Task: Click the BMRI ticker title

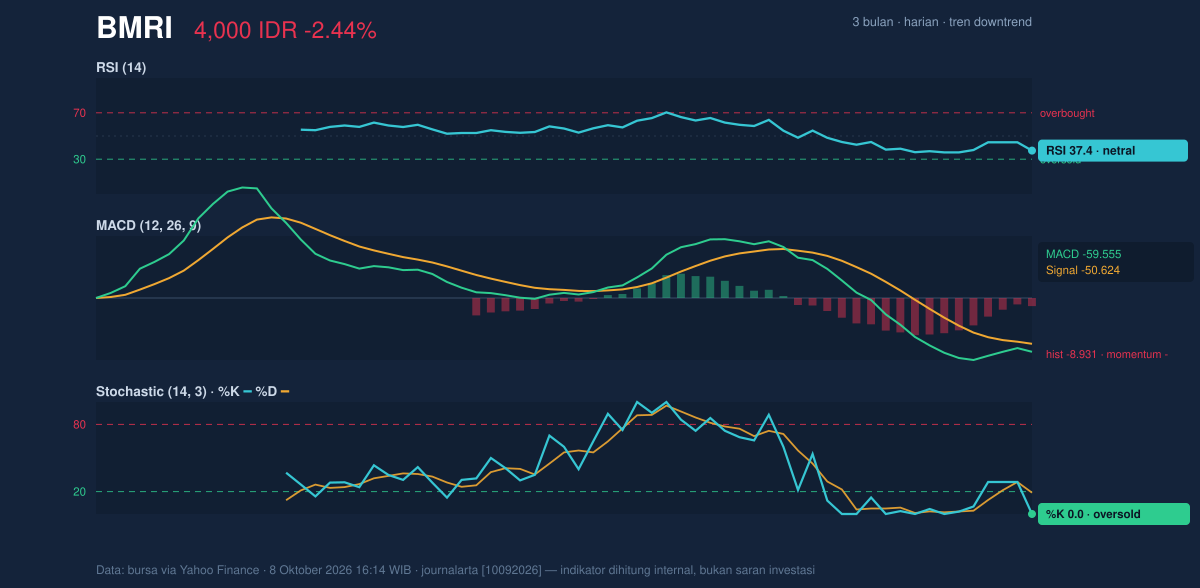Action: (134, 29)
